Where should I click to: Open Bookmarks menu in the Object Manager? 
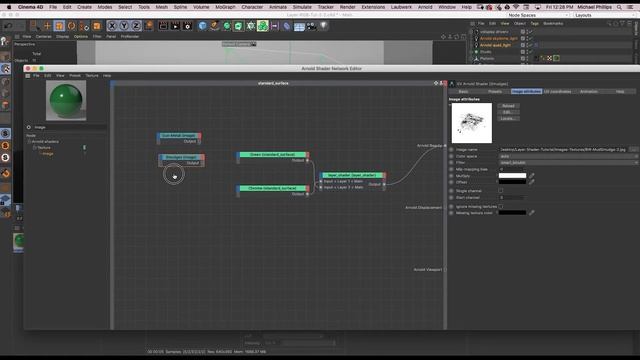(553, 23)
